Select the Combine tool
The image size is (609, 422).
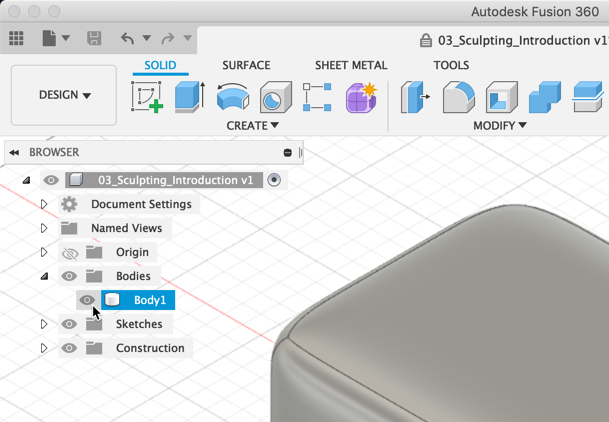click(545, 97)
